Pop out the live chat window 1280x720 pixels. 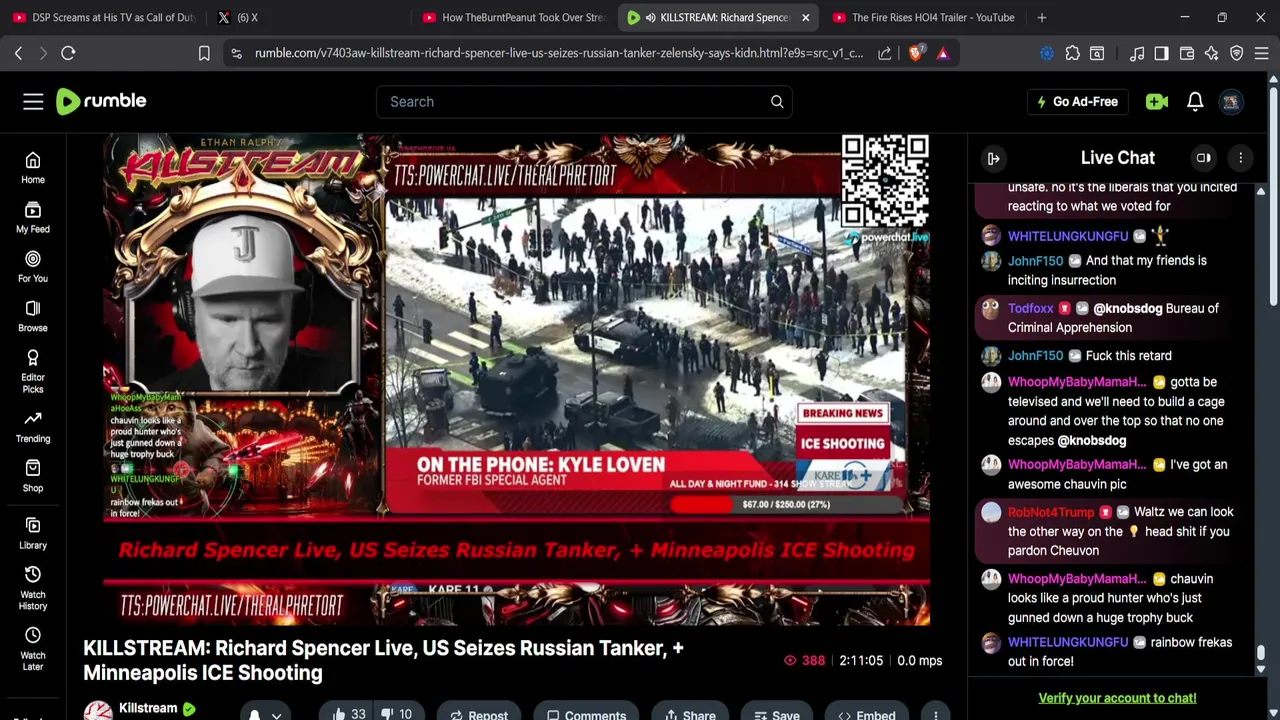click(x=1204, y=158)
